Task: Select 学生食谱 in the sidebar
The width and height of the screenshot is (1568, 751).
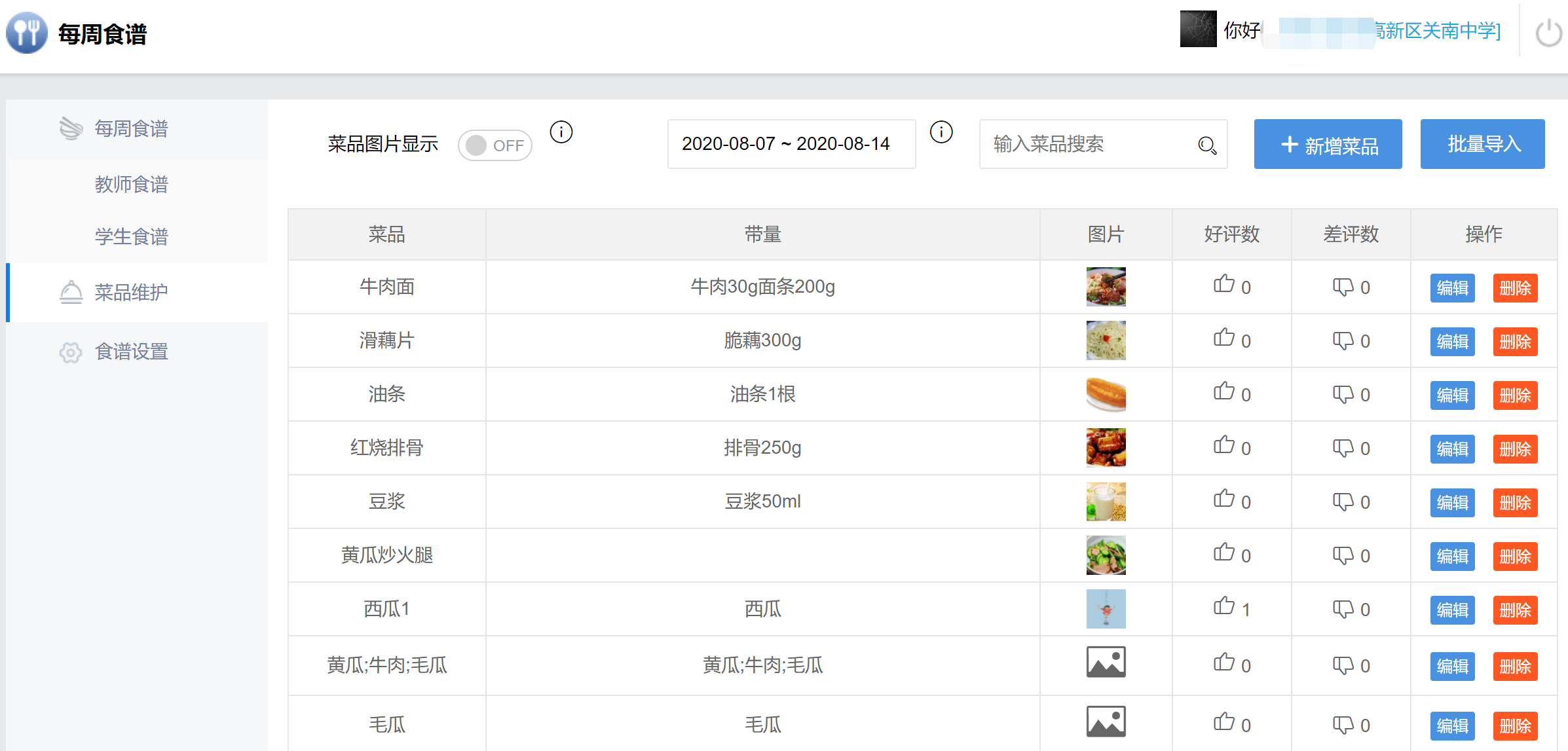Action: [x=131, y=236]
